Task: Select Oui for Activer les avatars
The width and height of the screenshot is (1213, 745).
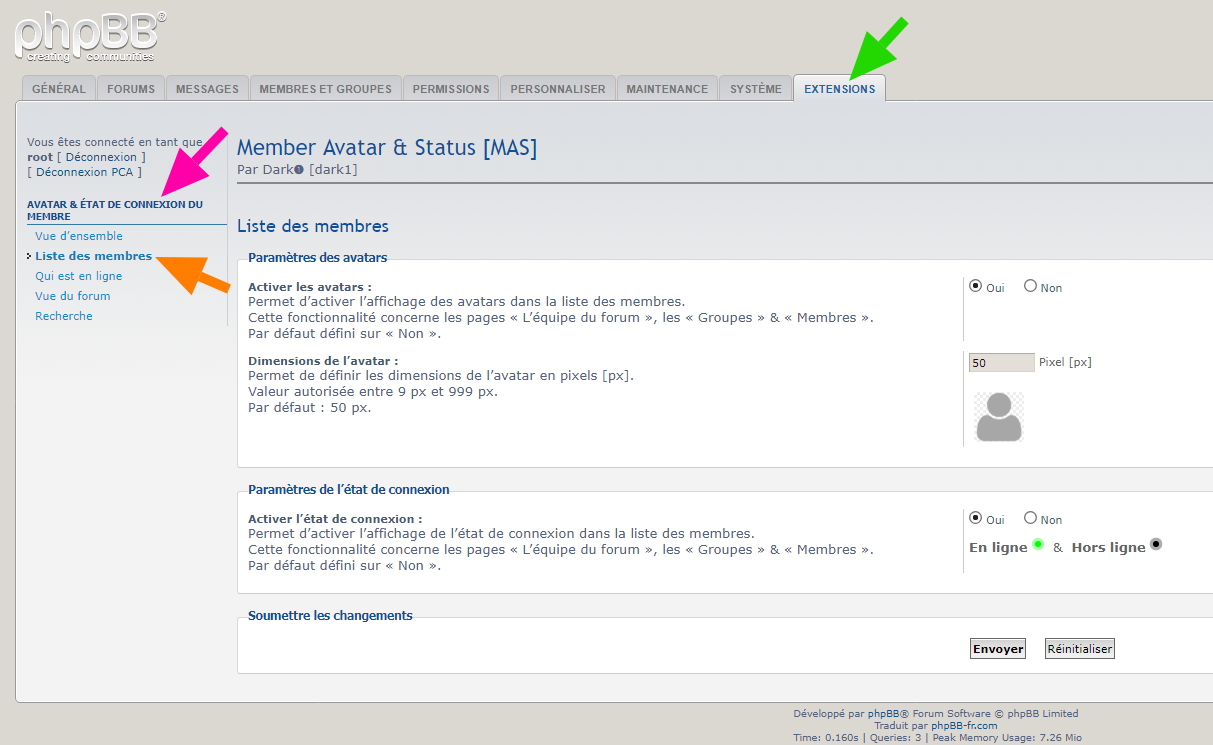Action: click(x=976, y=286)
